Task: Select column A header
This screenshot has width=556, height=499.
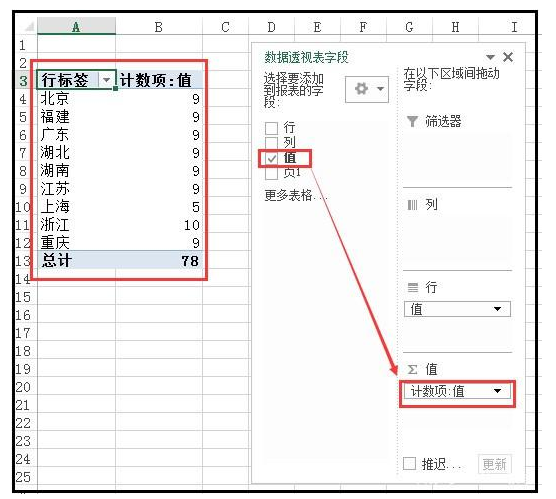Action: click(x=76, y=26)
